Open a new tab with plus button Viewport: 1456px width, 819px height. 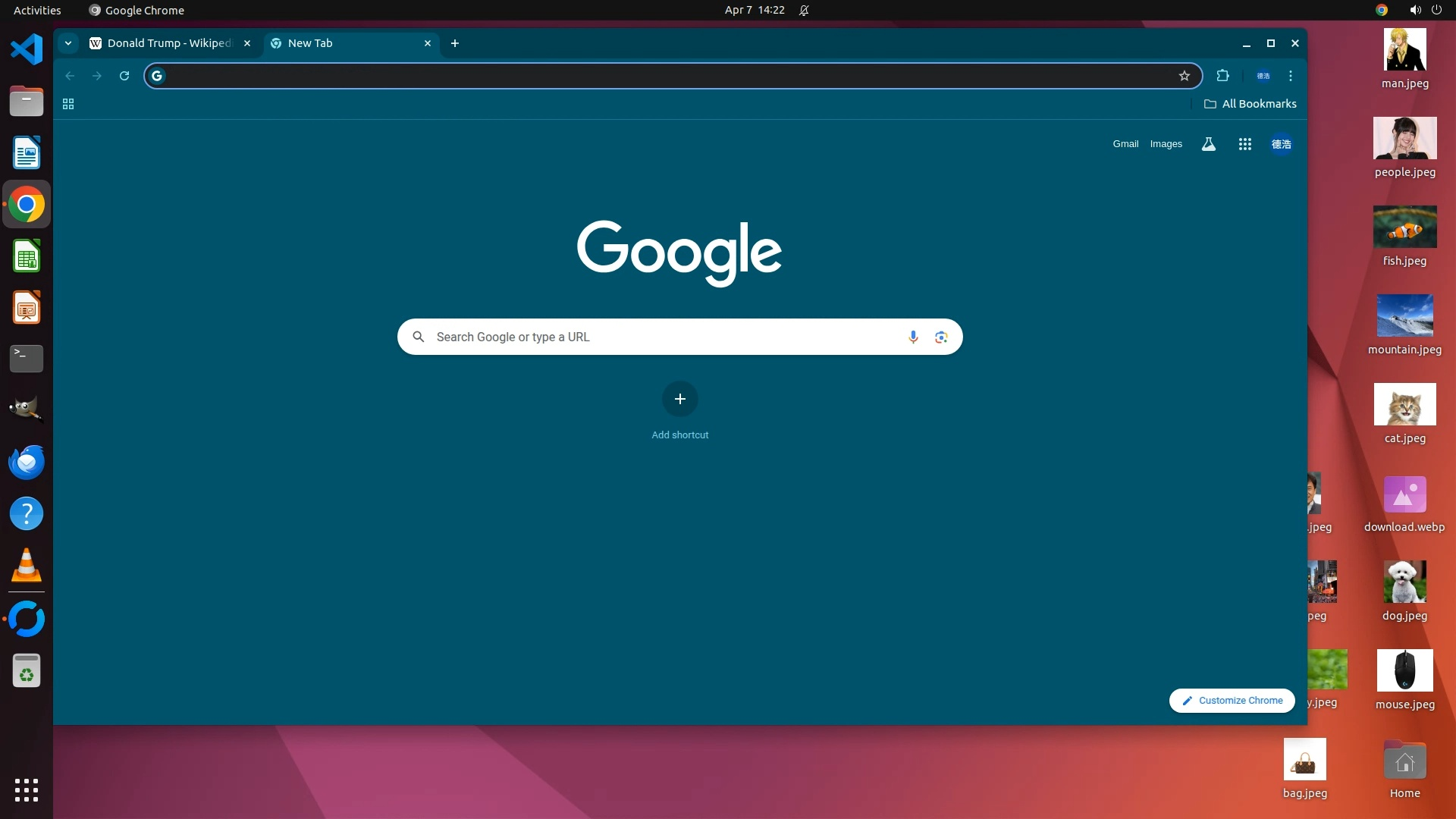pos(455,43)
